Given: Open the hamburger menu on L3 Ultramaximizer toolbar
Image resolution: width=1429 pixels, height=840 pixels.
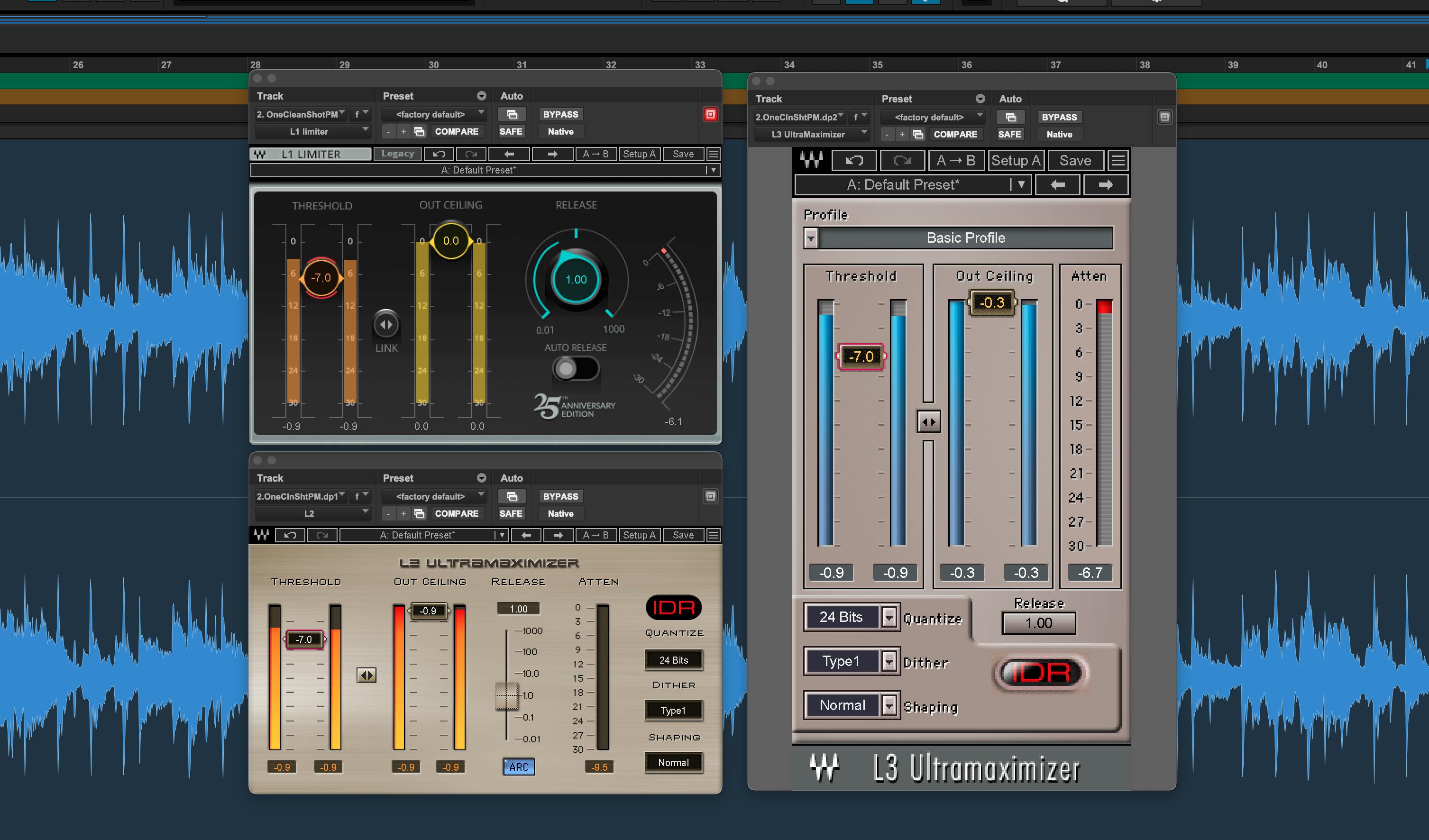Looking at the screenshot, I should pyautogui.click(x=1118, y=160).
